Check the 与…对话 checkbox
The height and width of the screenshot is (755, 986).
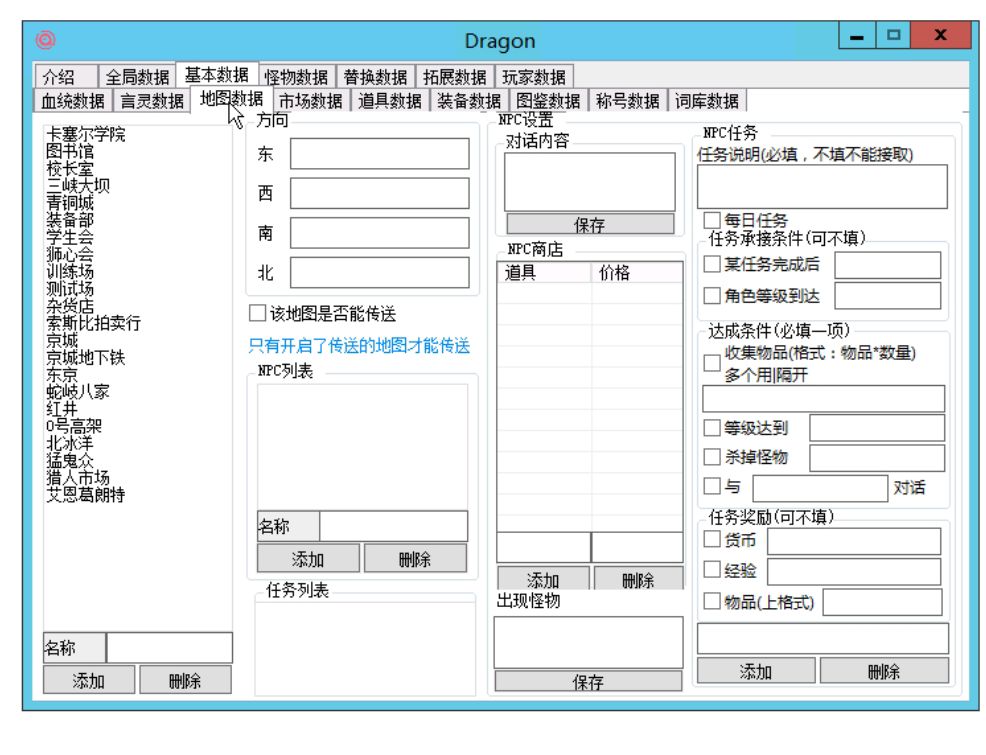[711, 486]
